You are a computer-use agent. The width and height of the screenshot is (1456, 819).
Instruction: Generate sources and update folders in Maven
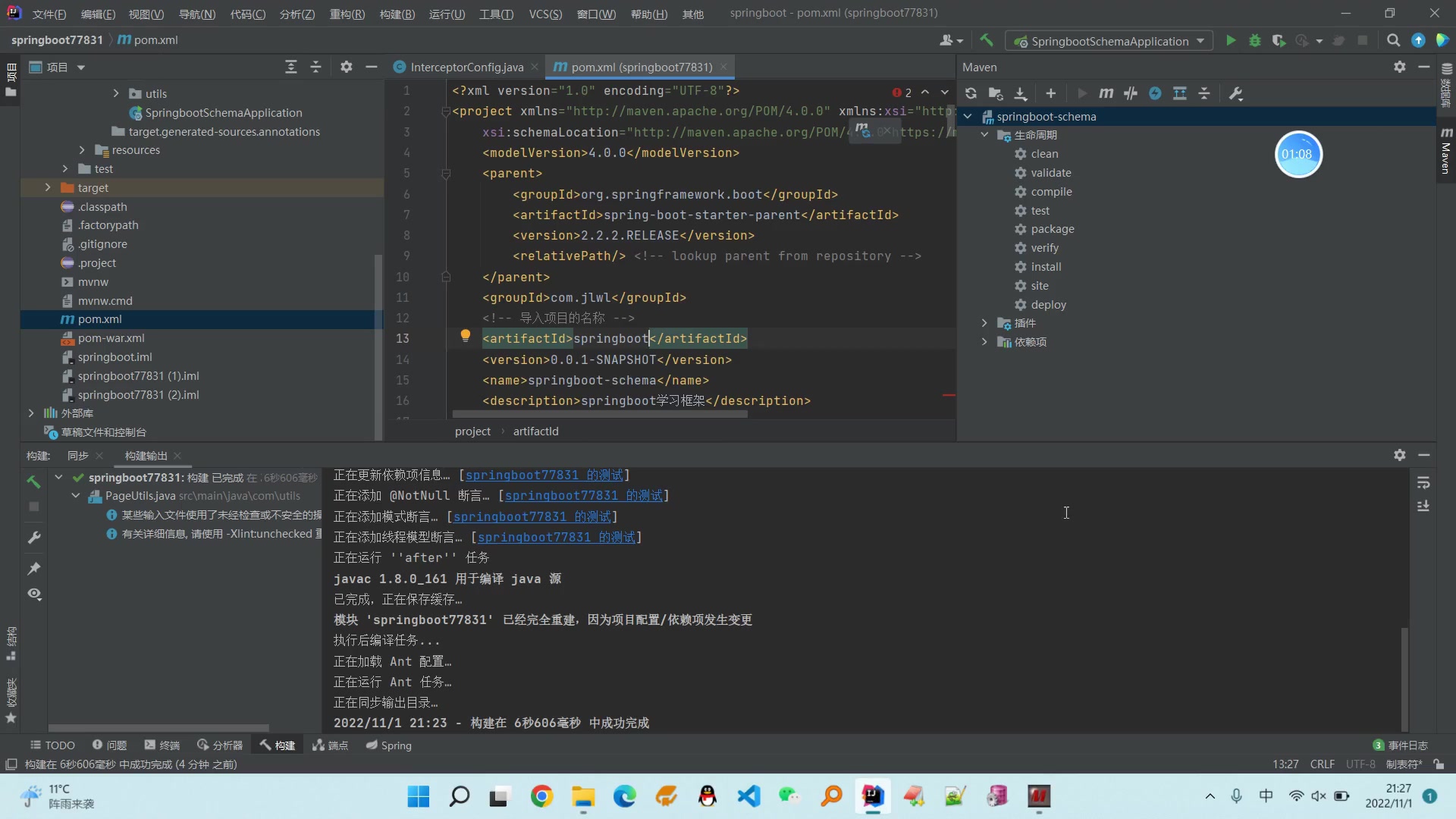point(996,93)
